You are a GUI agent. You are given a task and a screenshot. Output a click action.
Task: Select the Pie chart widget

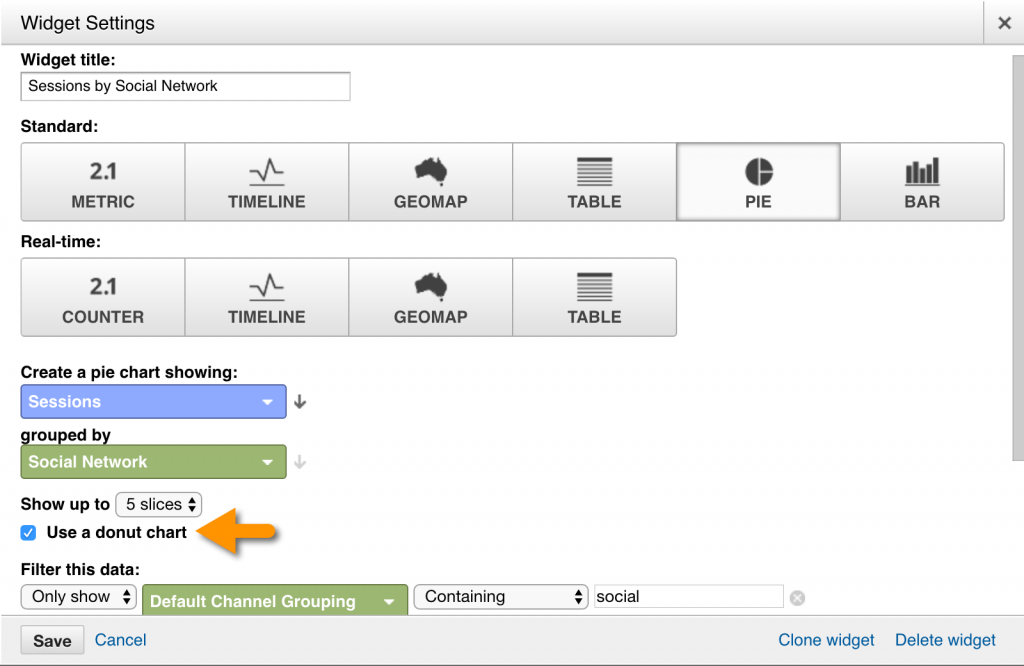click(x=758, y=182)
